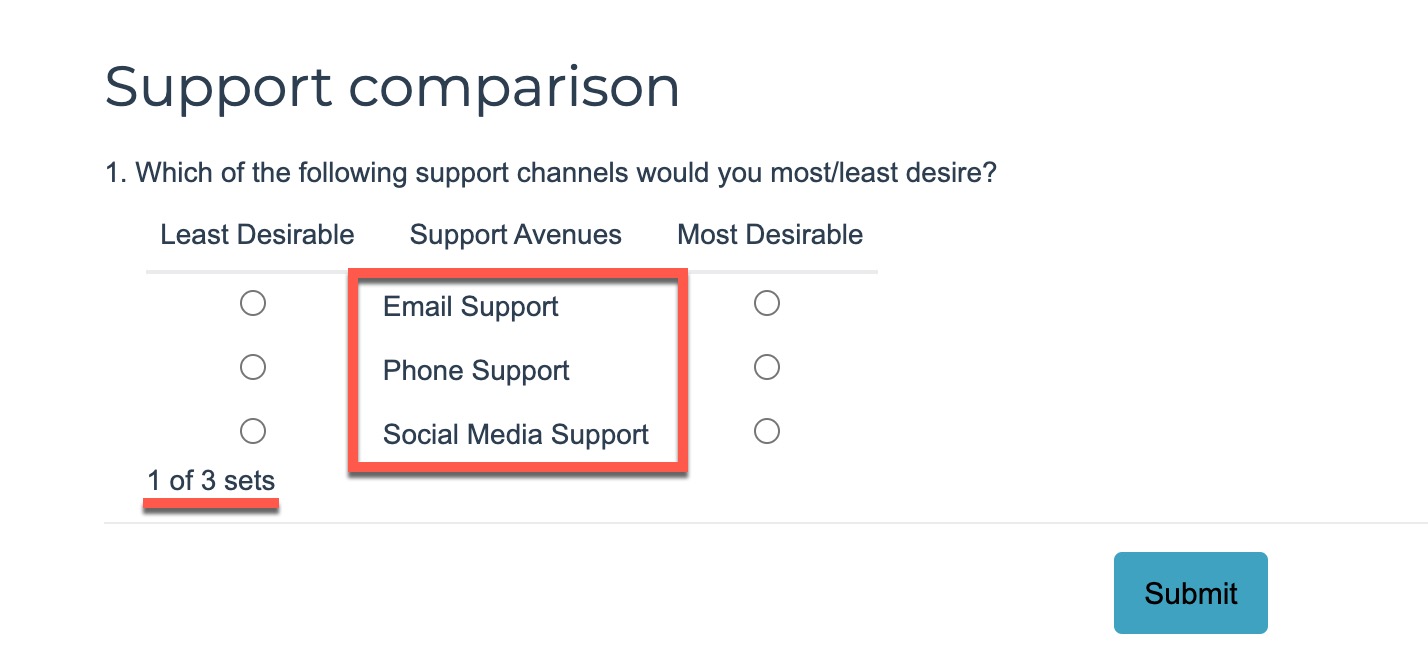
Task: Click the red border around the support avenues list
Action: 683,370
